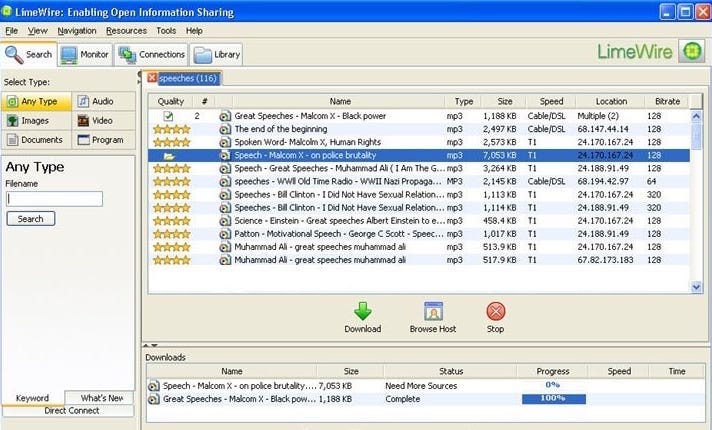
Task: Click the green Download arrow button
Action: tap(362, 311)
